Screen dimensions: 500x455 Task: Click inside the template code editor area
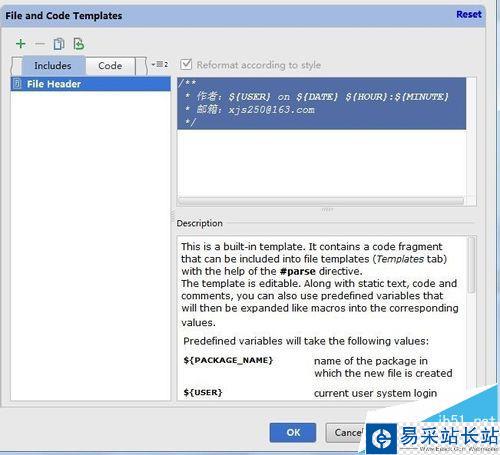click(x=322, y=137)
